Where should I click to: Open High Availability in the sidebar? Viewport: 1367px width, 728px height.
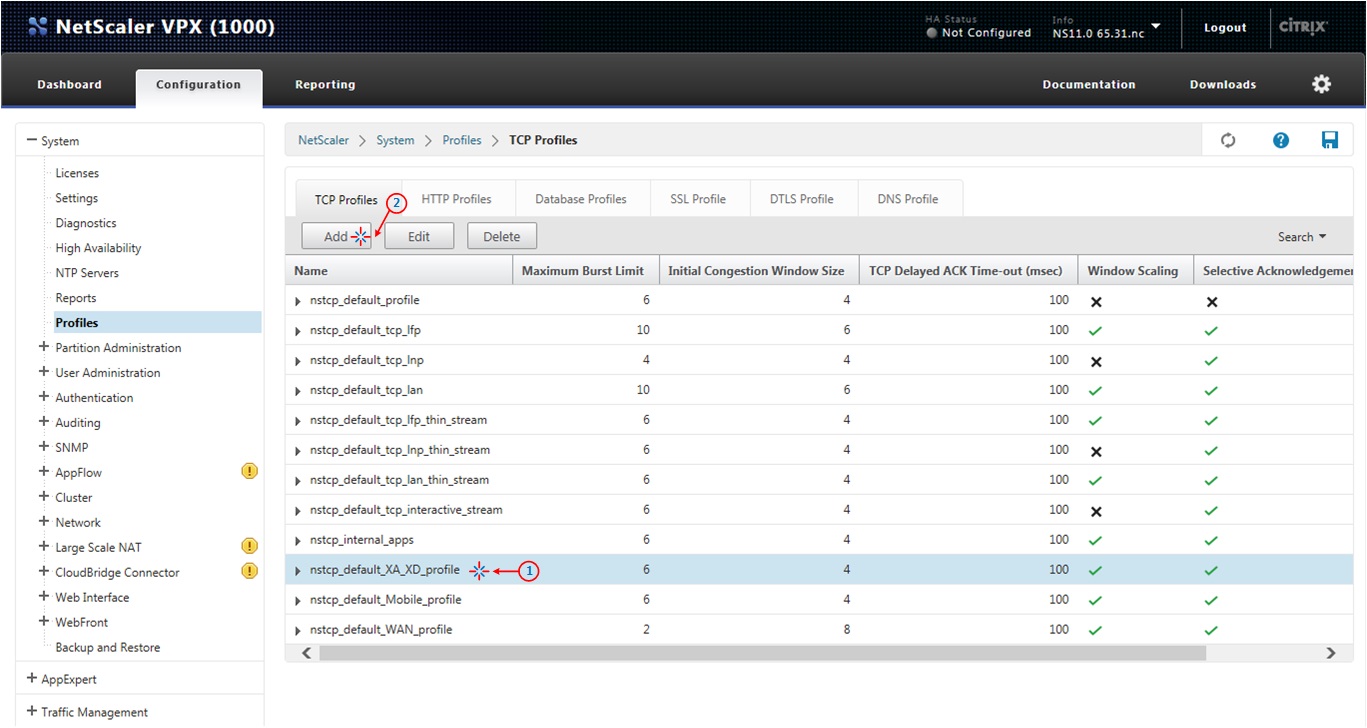[x=98, y=248]
